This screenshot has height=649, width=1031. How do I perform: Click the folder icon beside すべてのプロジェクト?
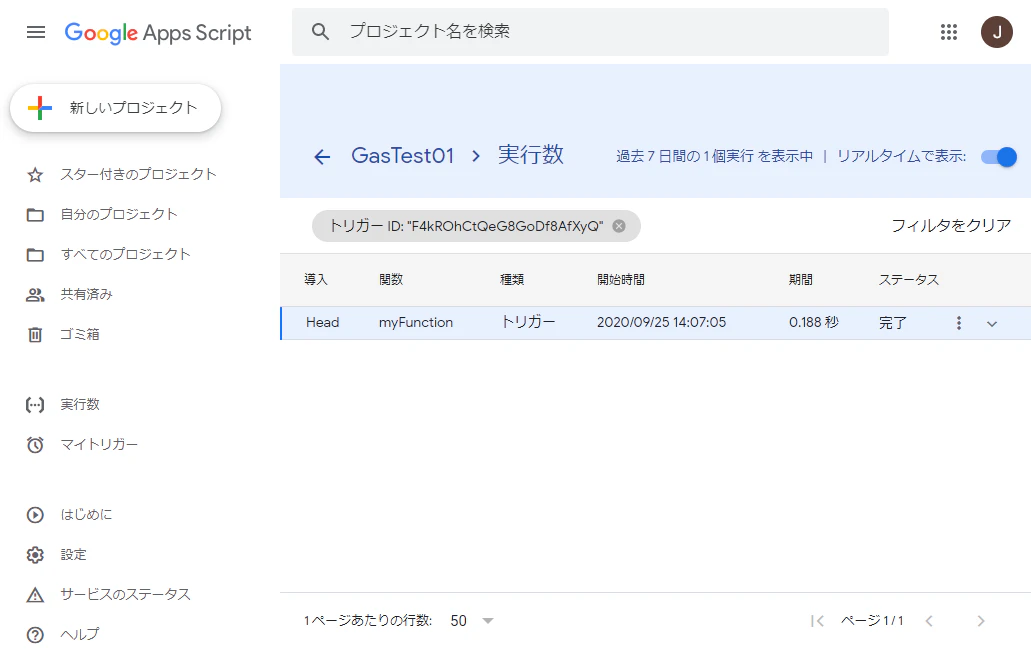(35, 255)
